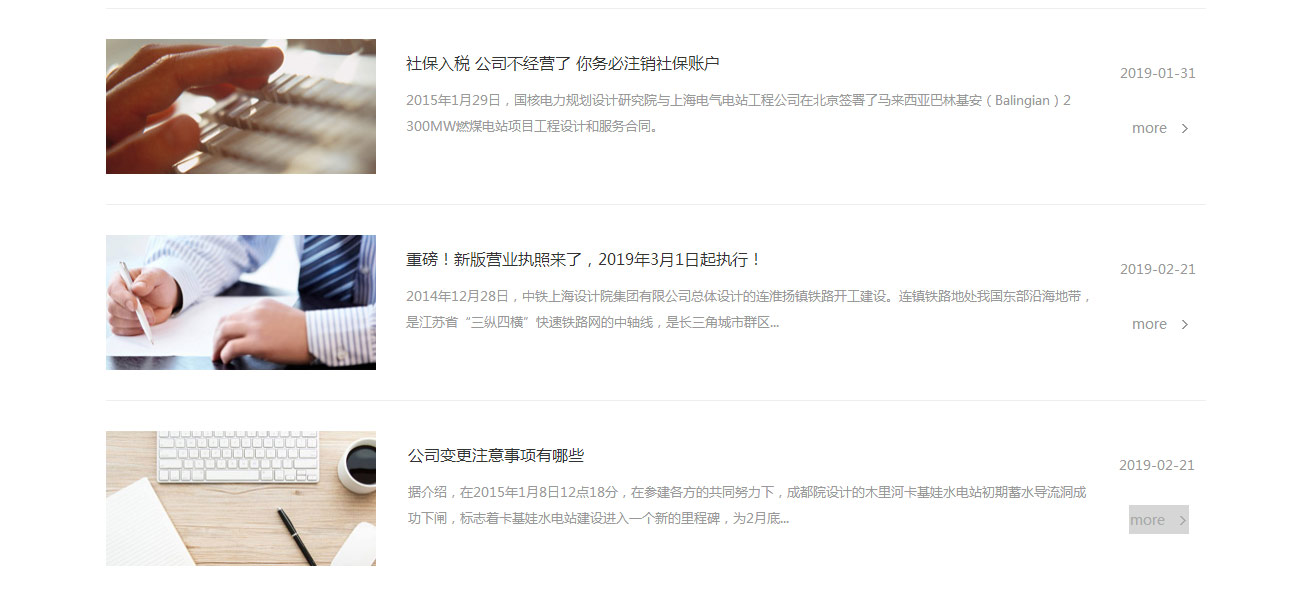
Task: Click the summary starting with 据介绍
Action: [747, 505]
